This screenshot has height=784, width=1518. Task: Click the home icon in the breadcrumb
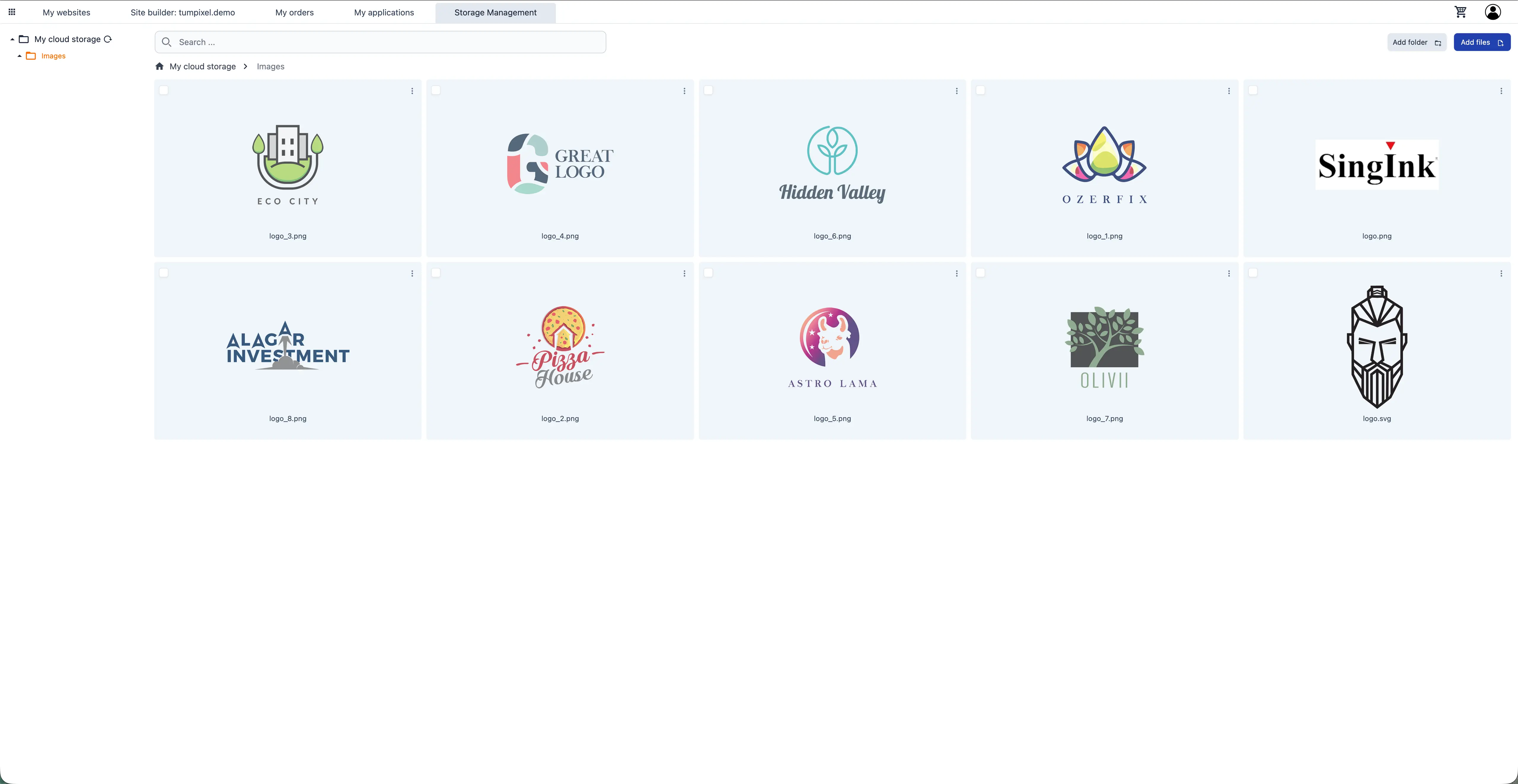pyautogui.click(x=159, y=66)
